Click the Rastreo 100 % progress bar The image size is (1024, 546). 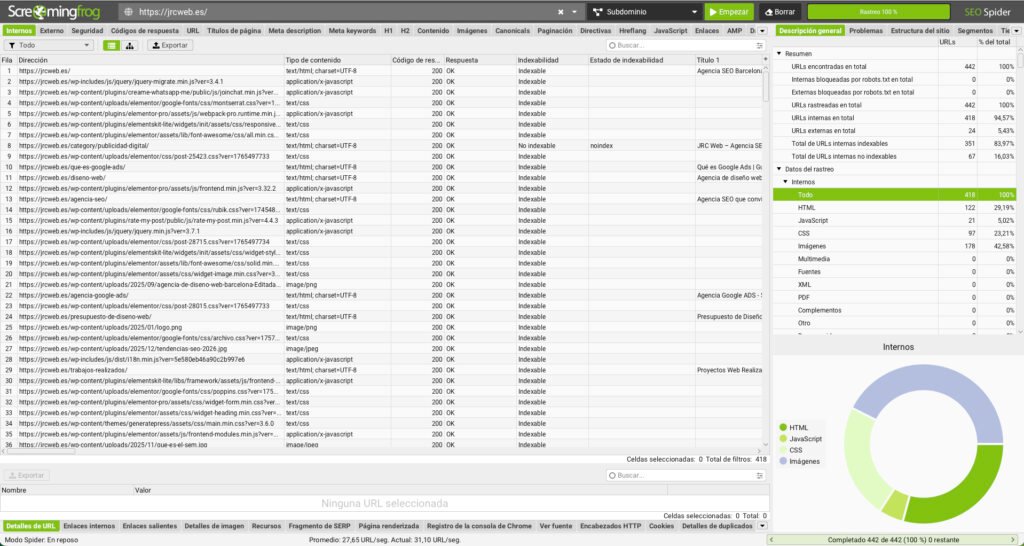point(878,12)
